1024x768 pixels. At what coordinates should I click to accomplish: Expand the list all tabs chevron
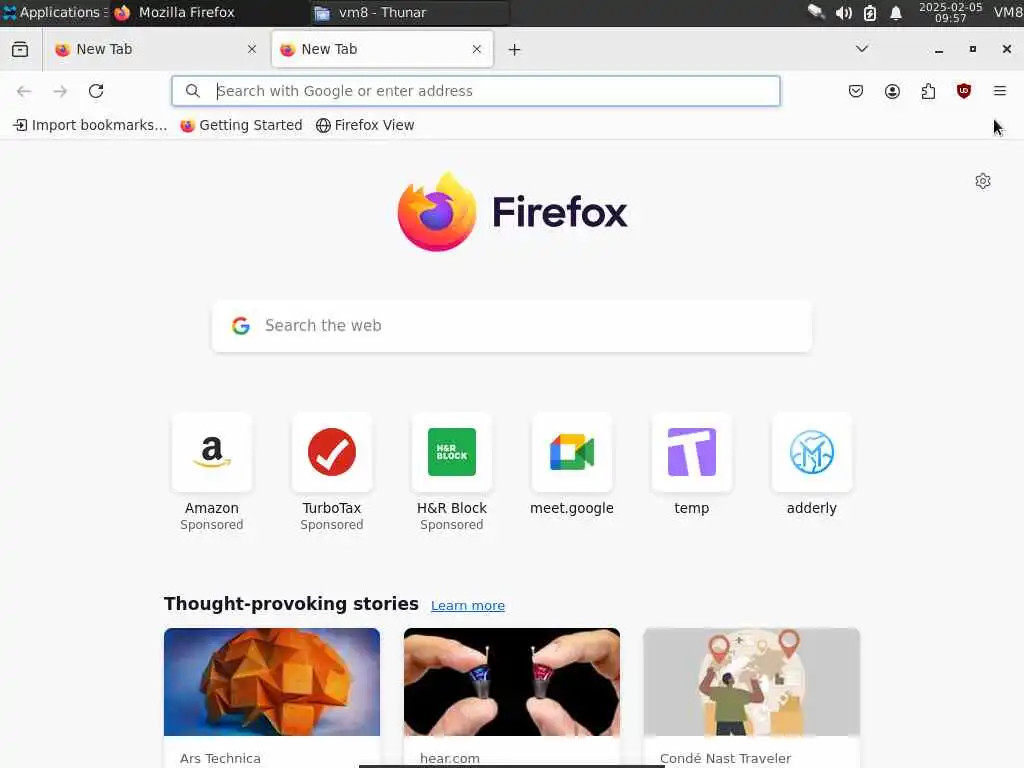tap(862, 49)
